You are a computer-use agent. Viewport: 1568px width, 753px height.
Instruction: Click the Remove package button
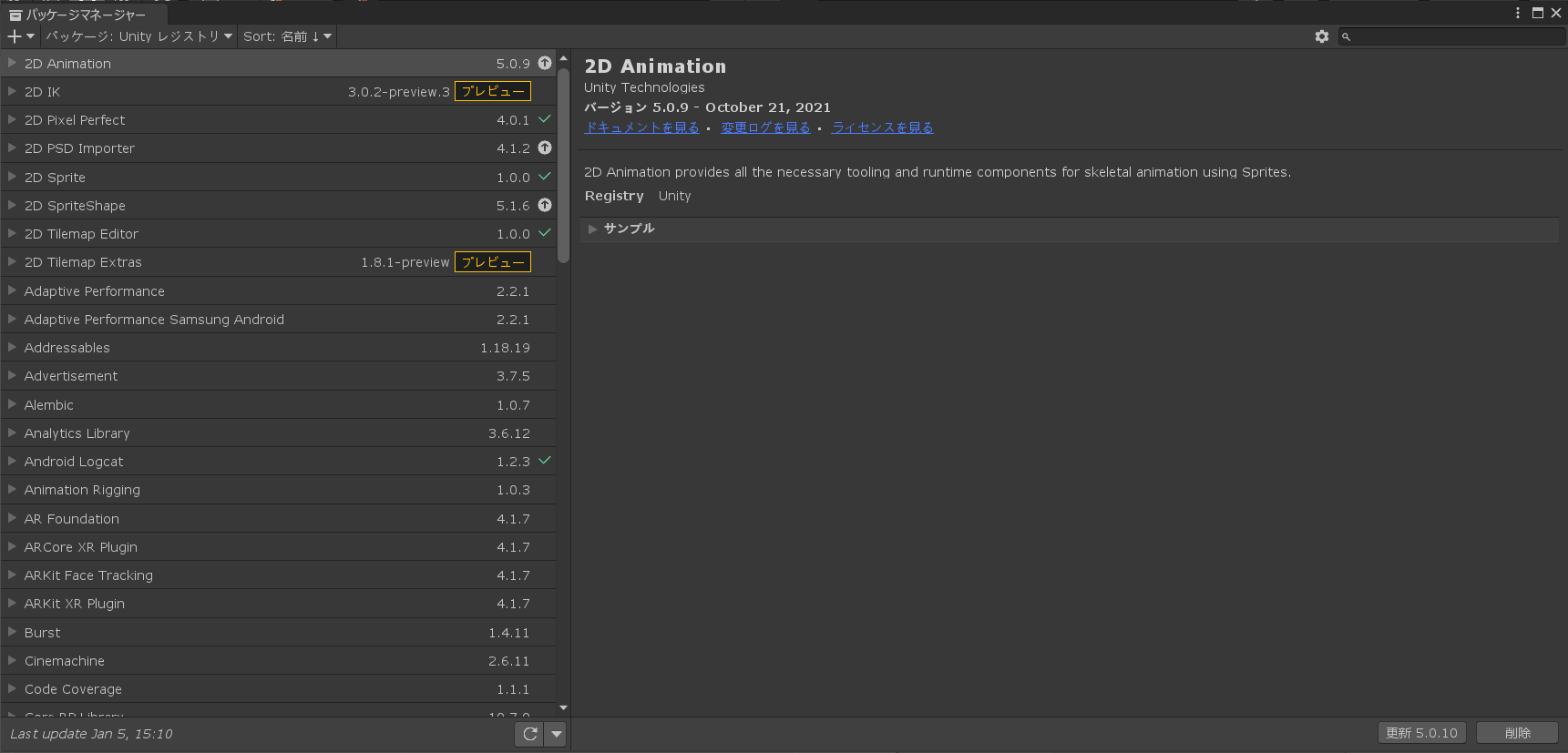click(1518, 733)
